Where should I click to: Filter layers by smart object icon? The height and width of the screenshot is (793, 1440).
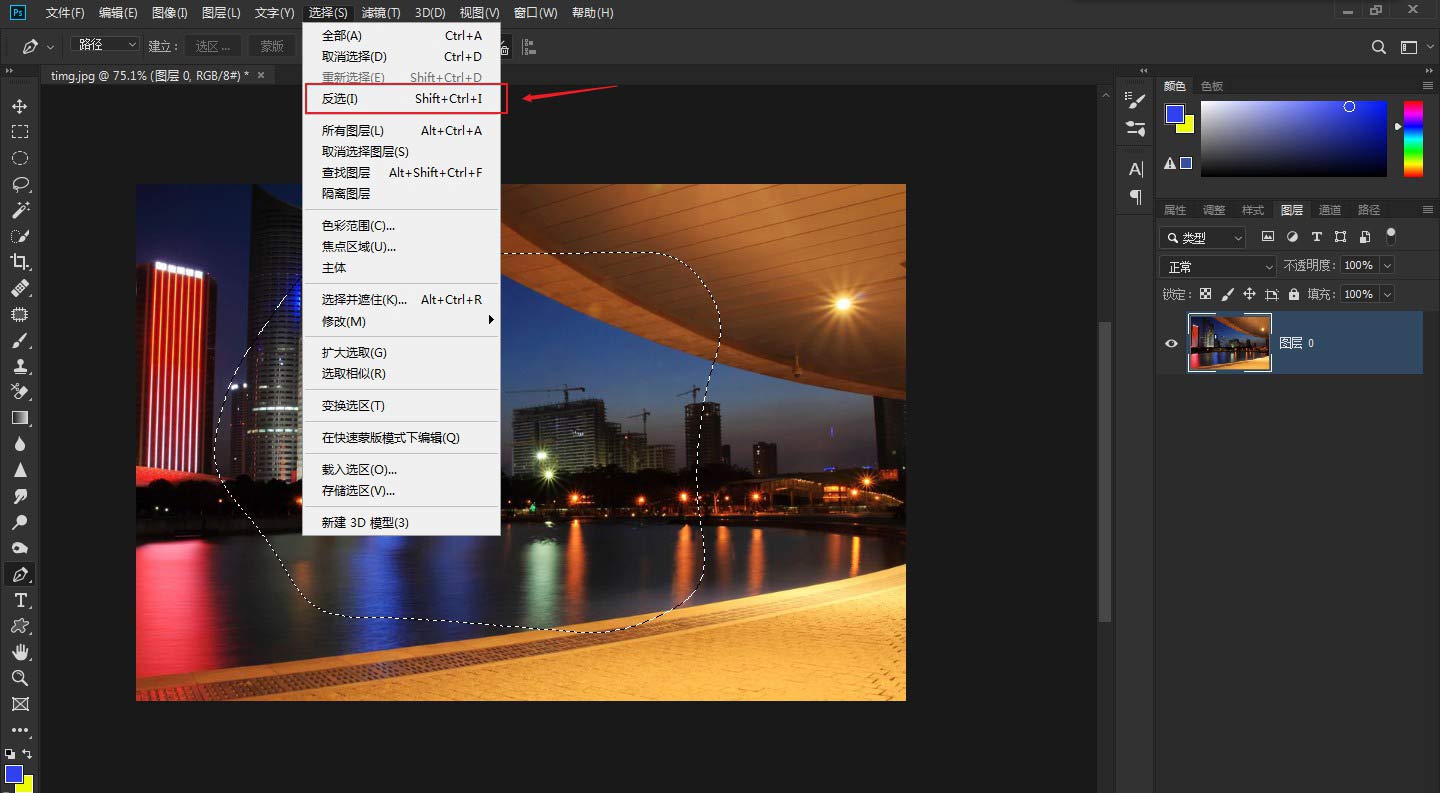pos(1365,237)
